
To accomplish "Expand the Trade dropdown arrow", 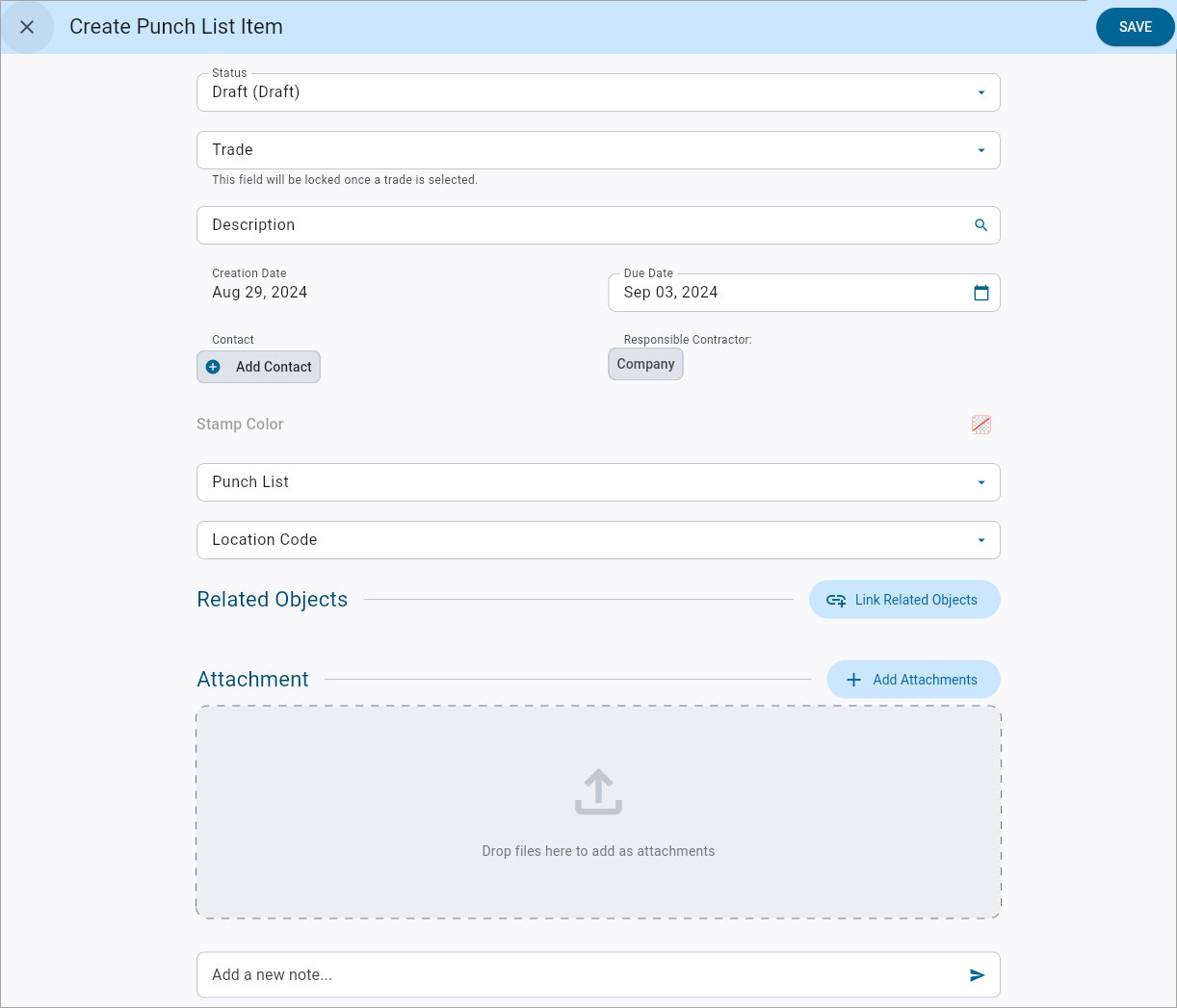I will click(x=981, y=150).
